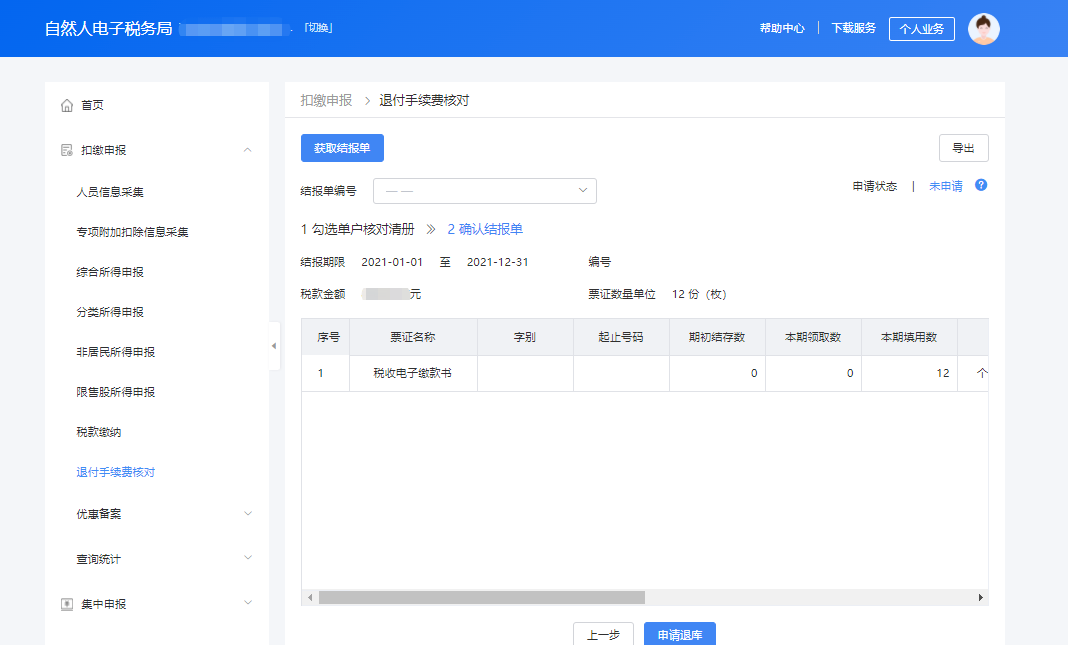Image resolution: width=1068 pixels, height=645 pixels.
Task: Select 退付手续费核对 menu item
Action: coord(115,472)
